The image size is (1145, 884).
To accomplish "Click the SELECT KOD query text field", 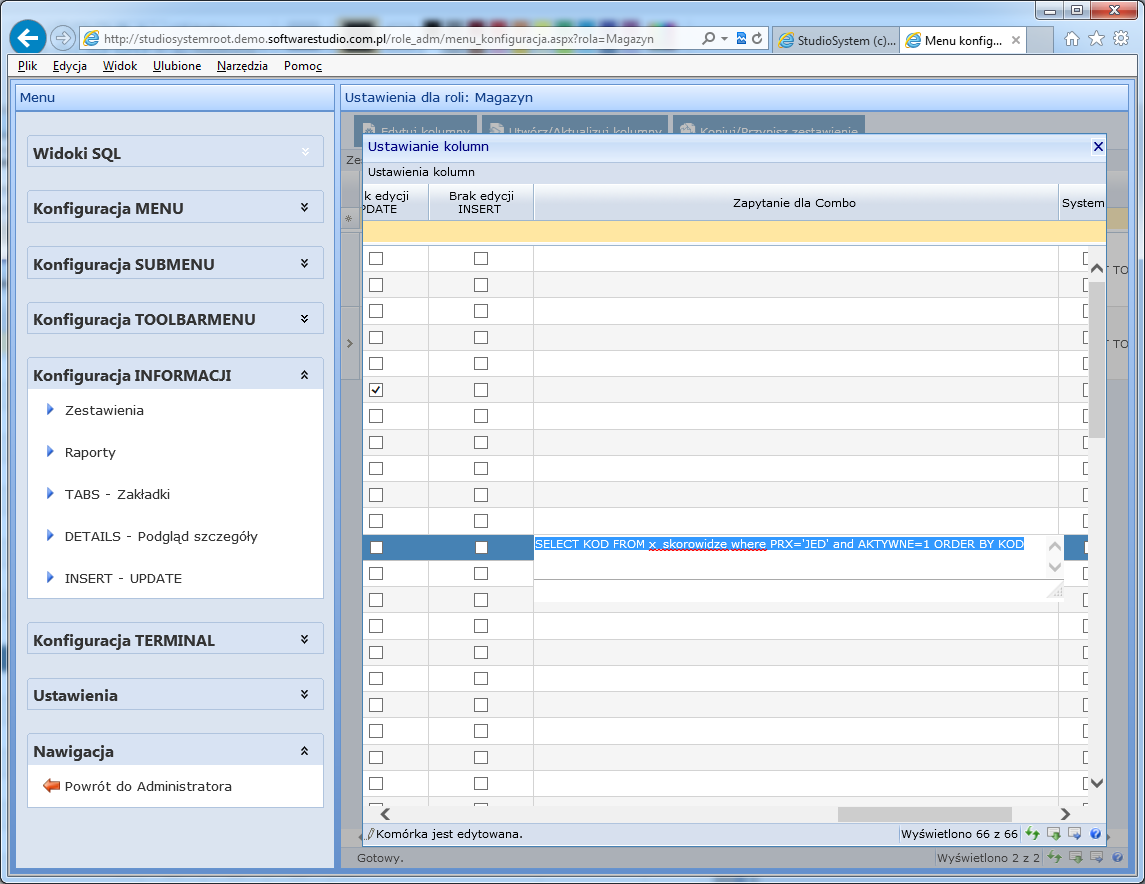I will point(790,557).
